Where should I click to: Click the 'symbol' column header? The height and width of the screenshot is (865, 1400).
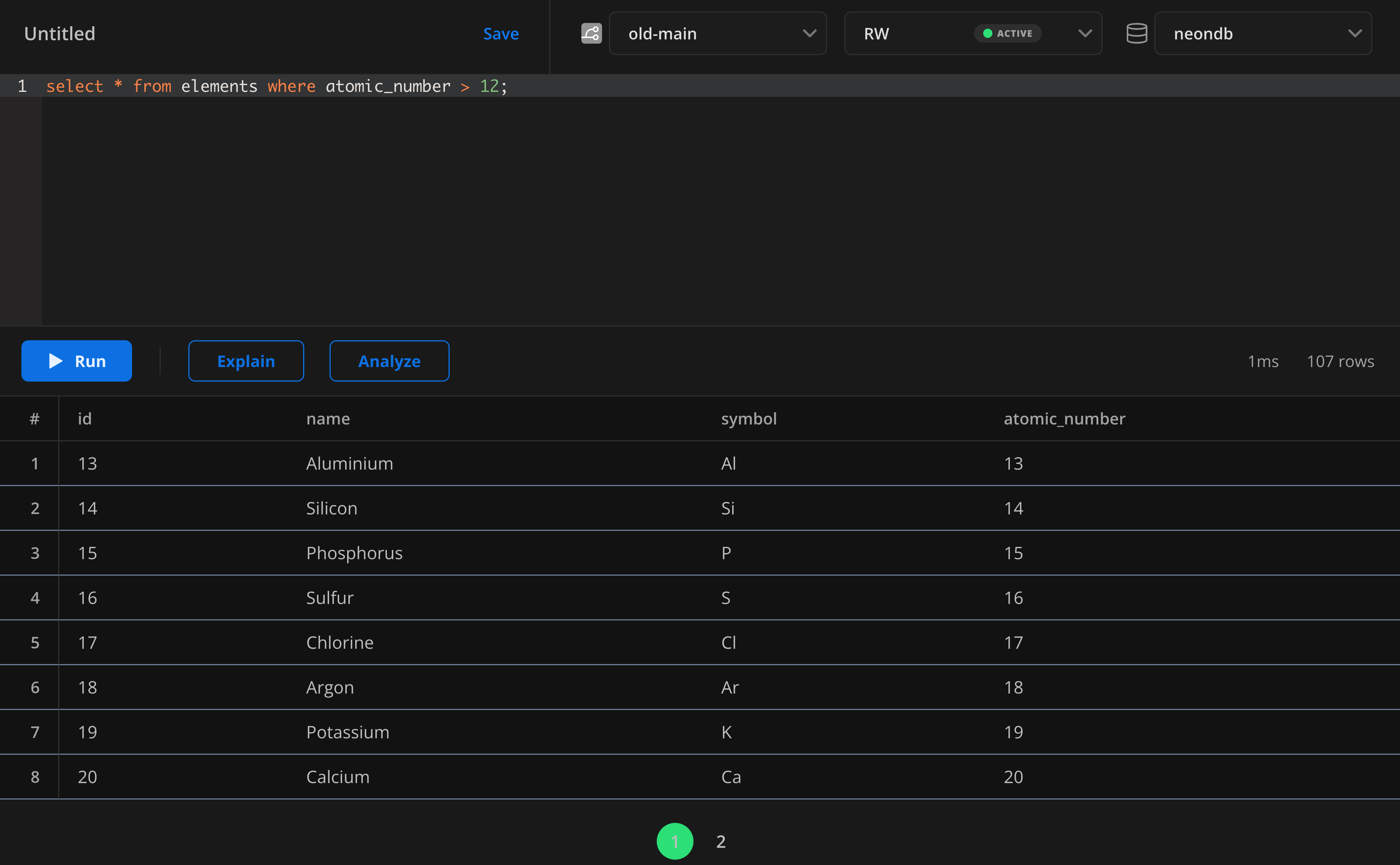pyautogui.click(x=749, y=419)
